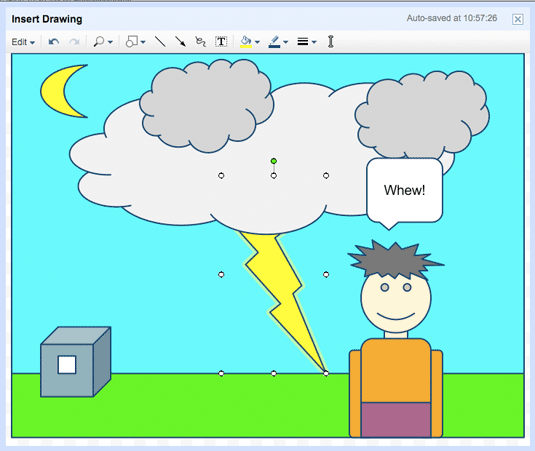535x451 pixels.
Task: Click the bottom-left selection handle
Action: click(x=221, y=373)
